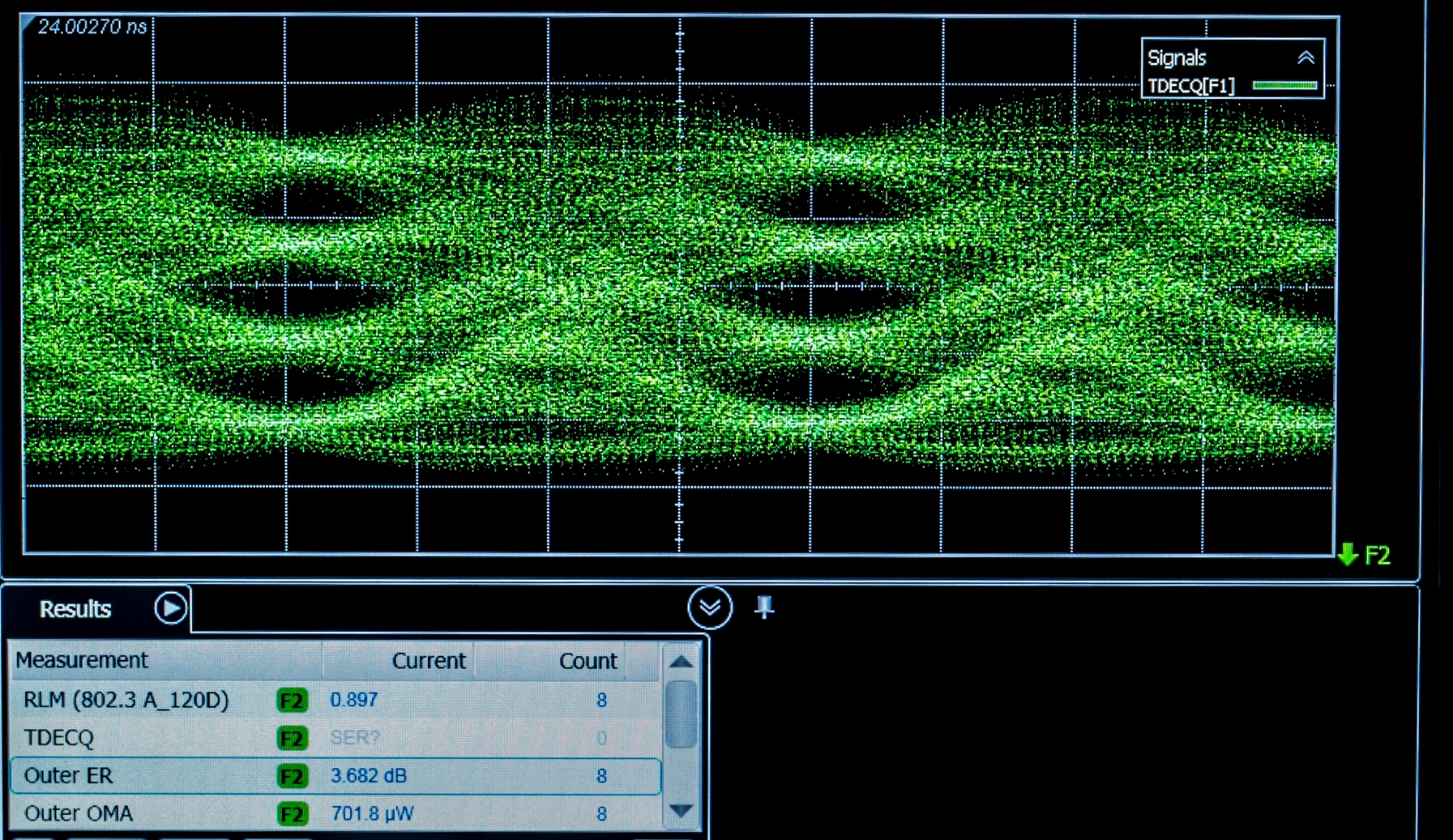The height and width of the screenshot is (840, 1453).
Task: Click the Measurement column header
Action: tap(83, 660)
